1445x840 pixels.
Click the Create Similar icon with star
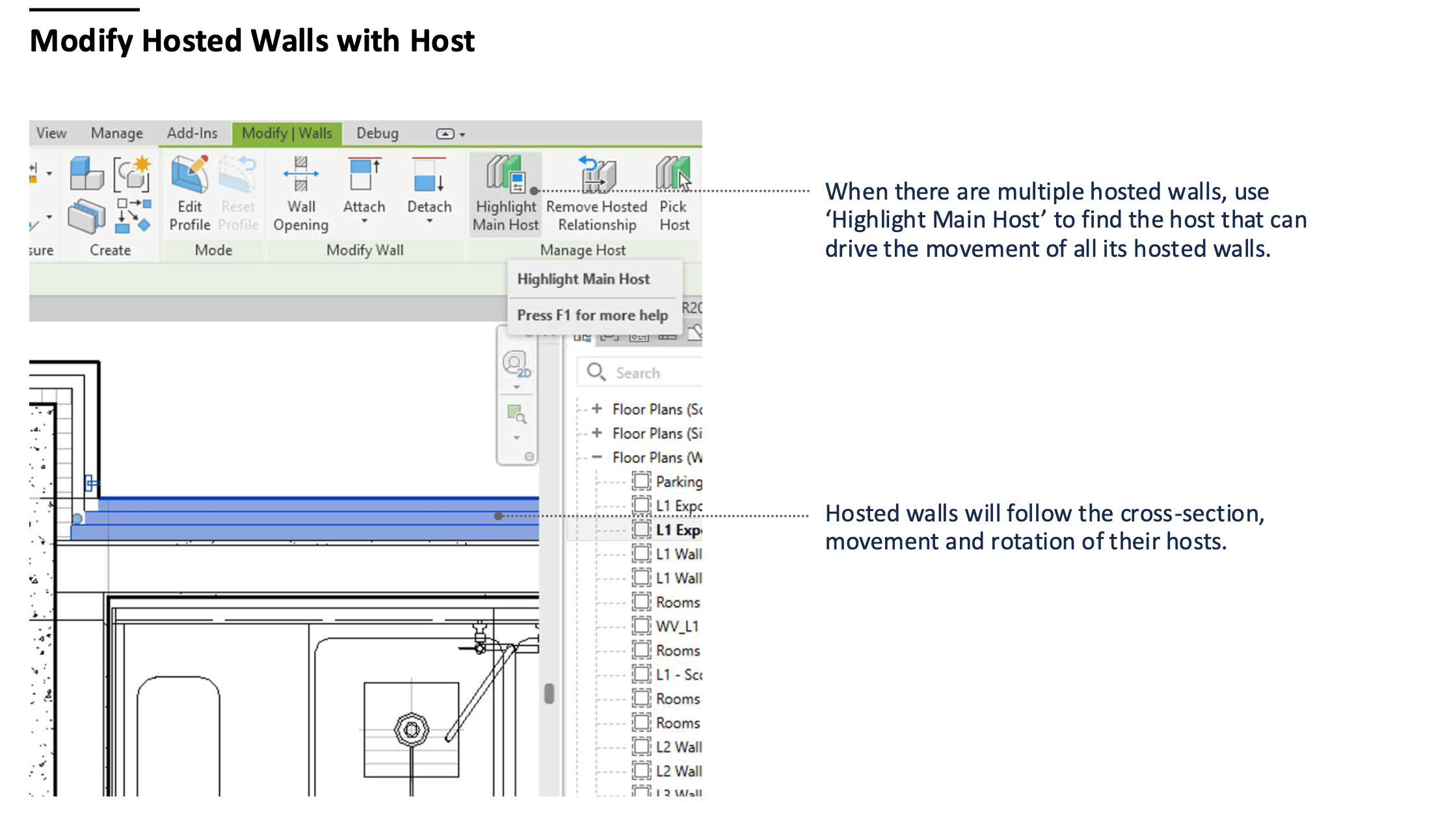(x=132, y=173)
